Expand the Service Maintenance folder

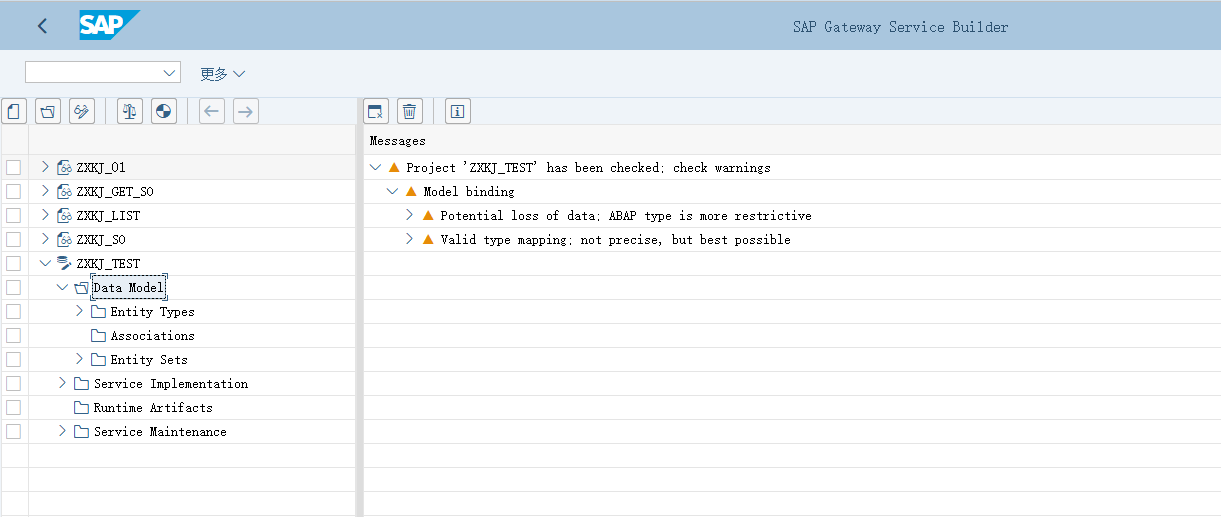63,431
